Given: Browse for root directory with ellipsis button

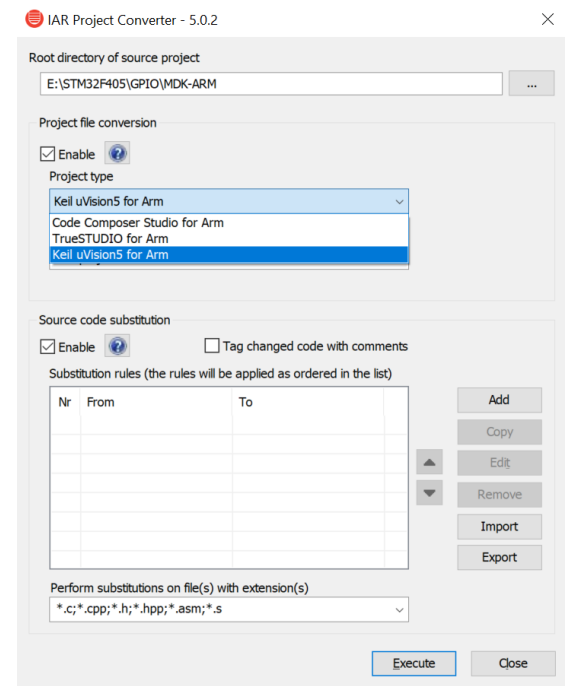Looking at the screenshot, I should [x=531, y=84].
